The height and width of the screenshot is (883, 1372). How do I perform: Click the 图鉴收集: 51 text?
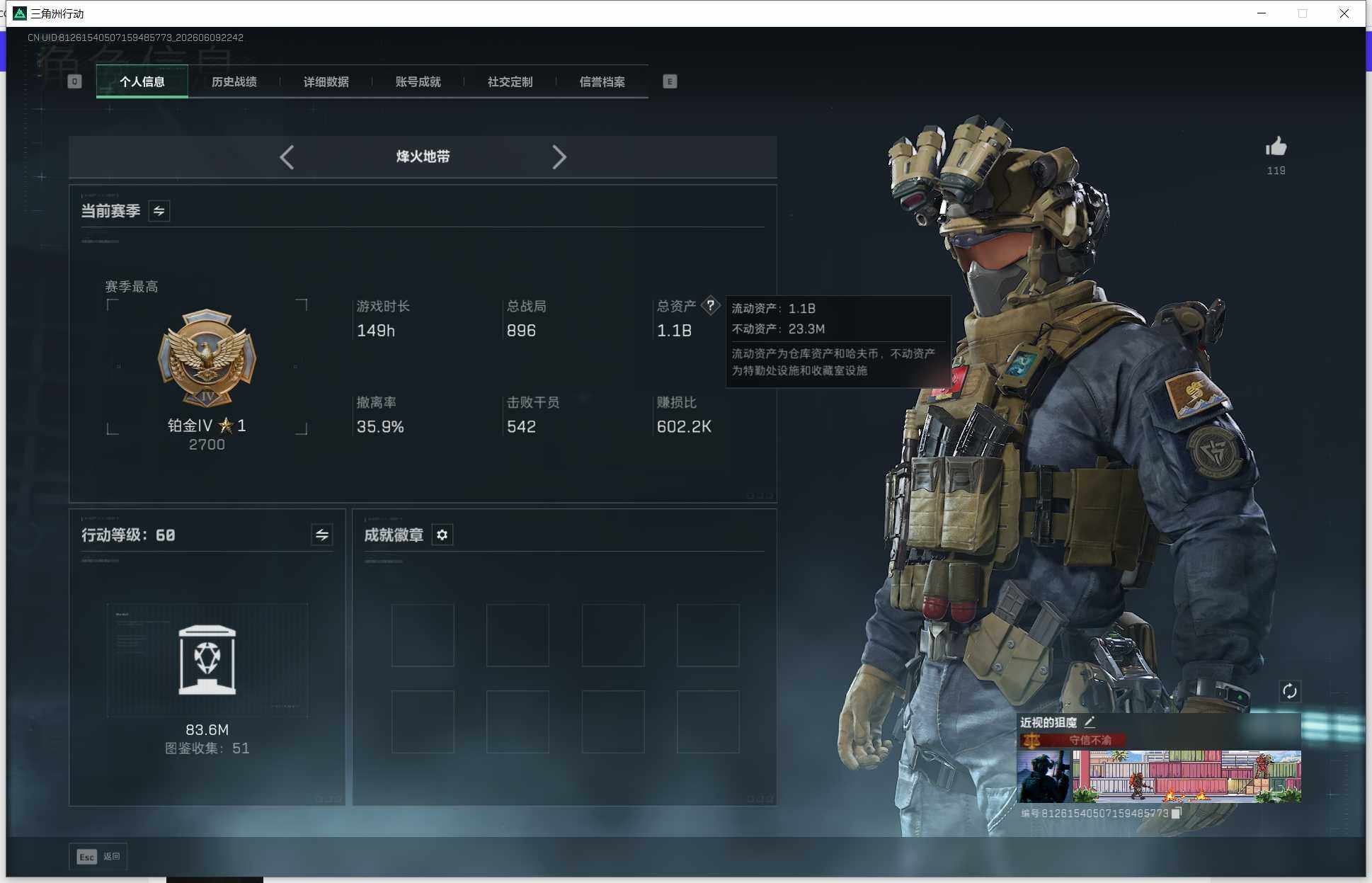207,748
